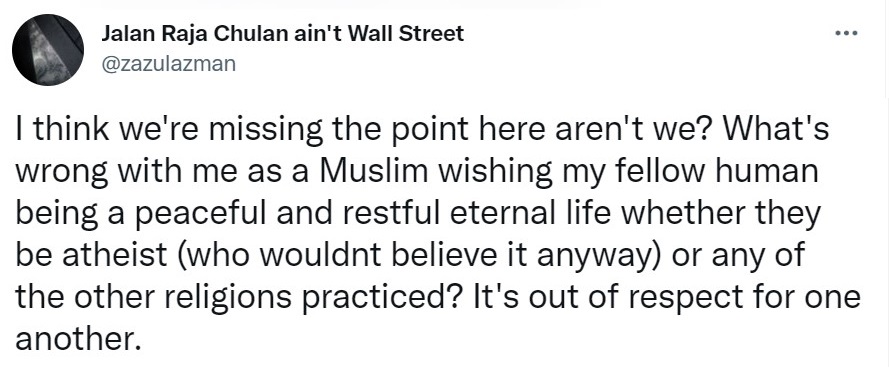889x371 pixels.
Task: Click the round profile avatar picture
Action: click(48, 50)
